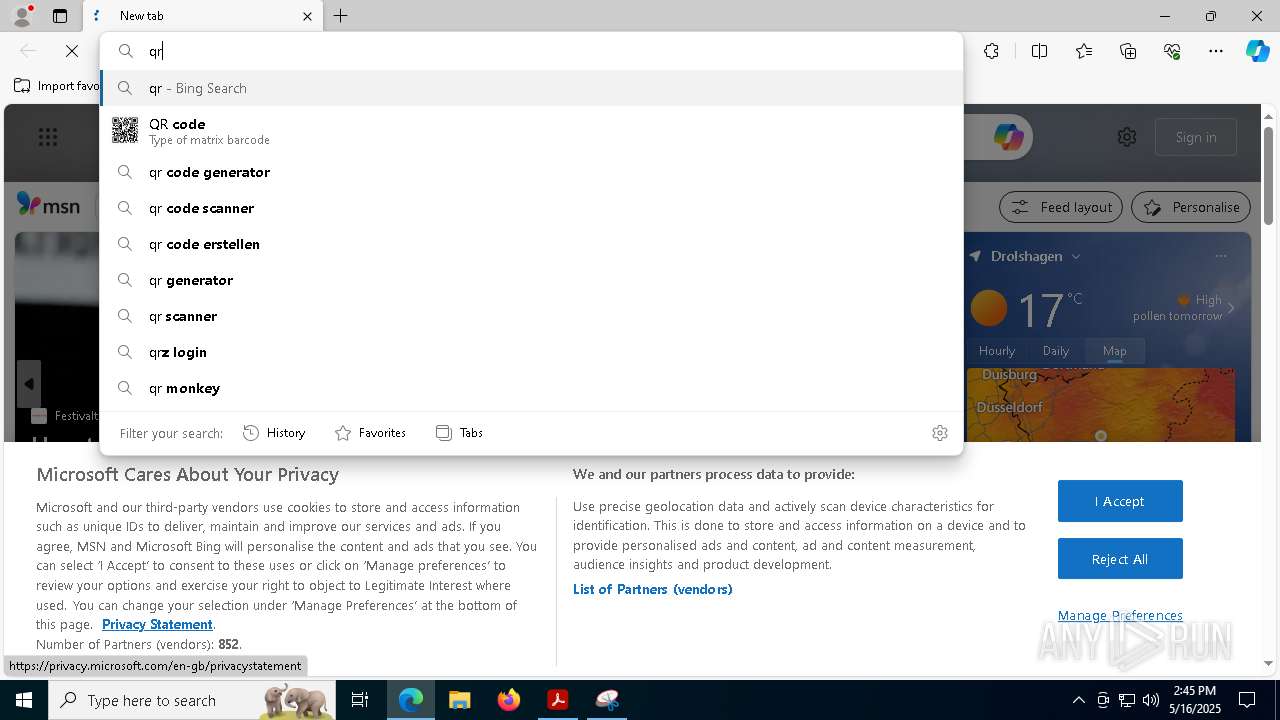Open Manage Preferences link

(x=1120, y=615)
